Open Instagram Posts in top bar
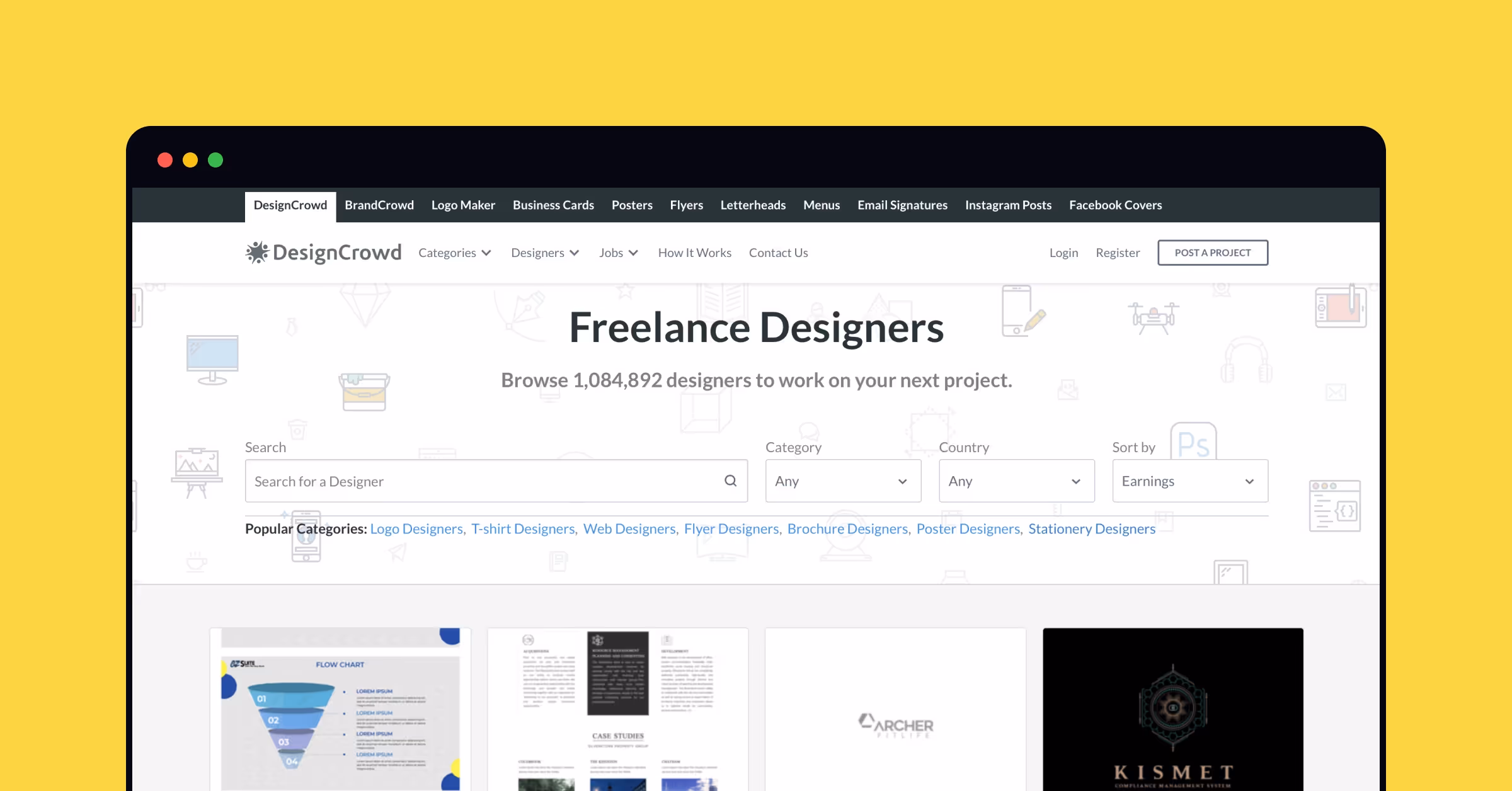Screen dimensions: 1512x791 coord(1008,205)
